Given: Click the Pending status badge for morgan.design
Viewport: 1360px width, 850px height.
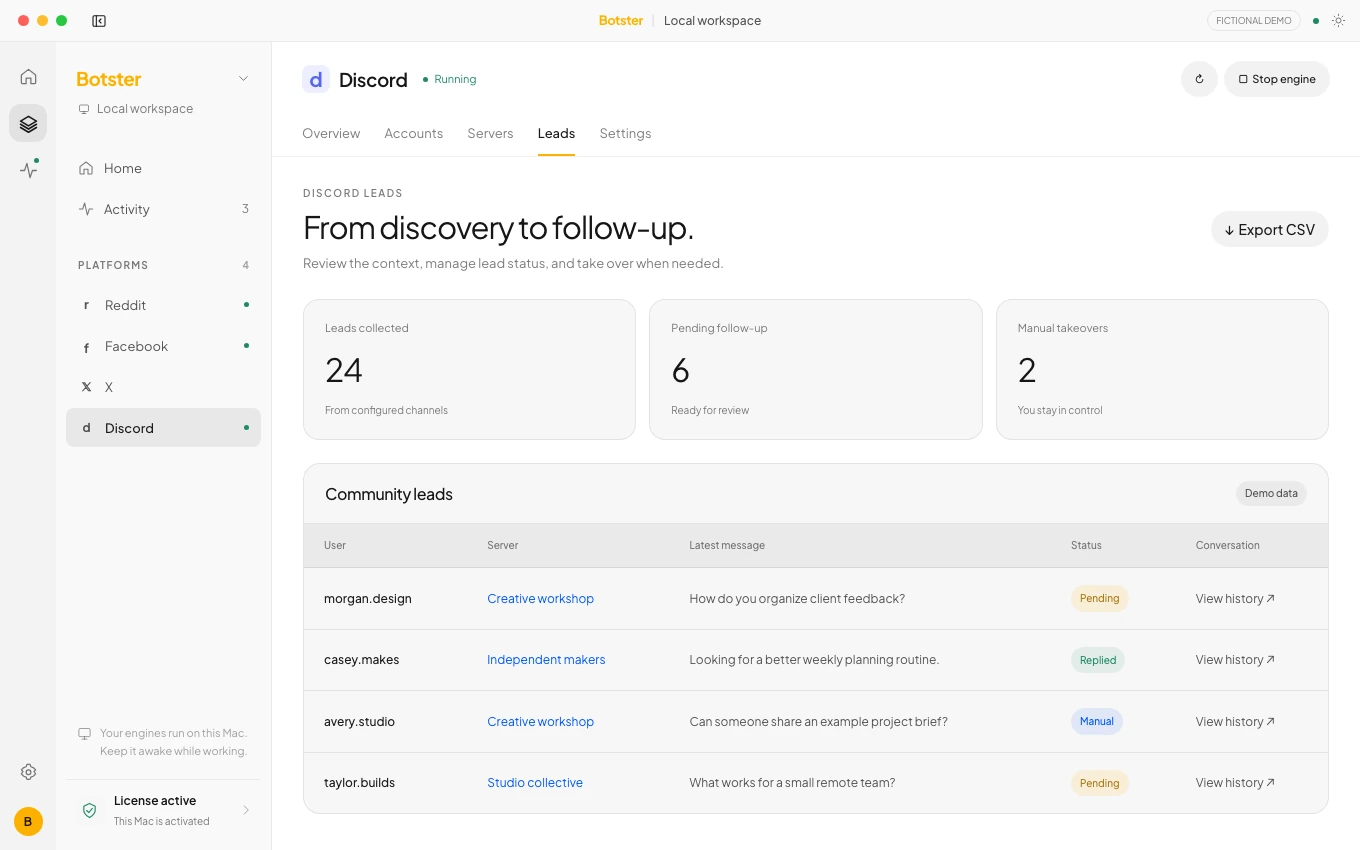Looking at the screenshot, I should click(1100, 599).
